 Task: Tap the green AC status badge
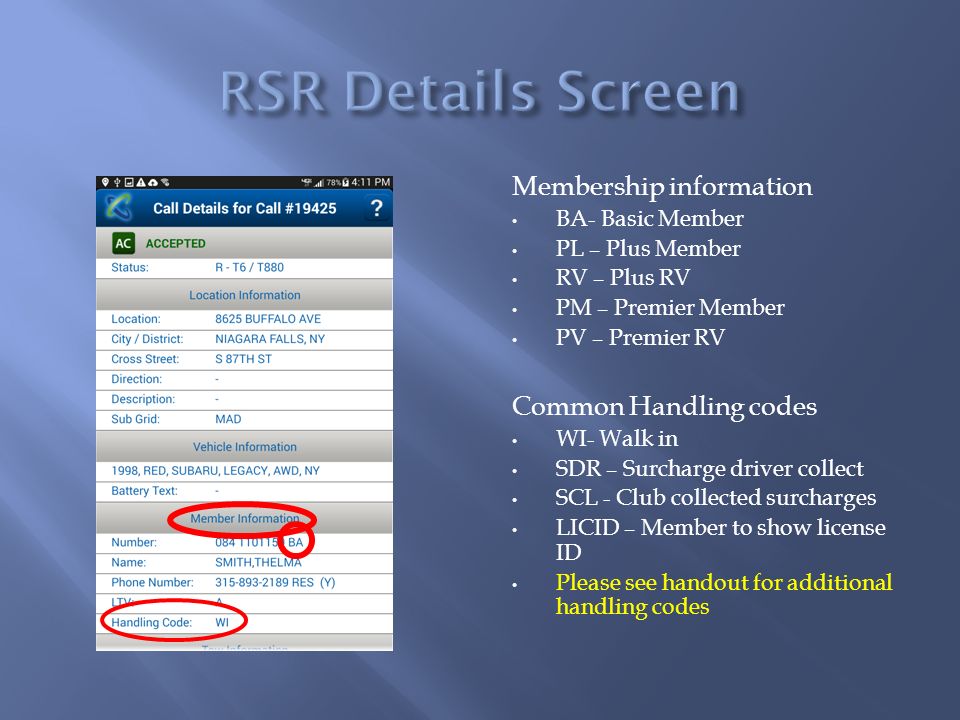coord(123,243)
